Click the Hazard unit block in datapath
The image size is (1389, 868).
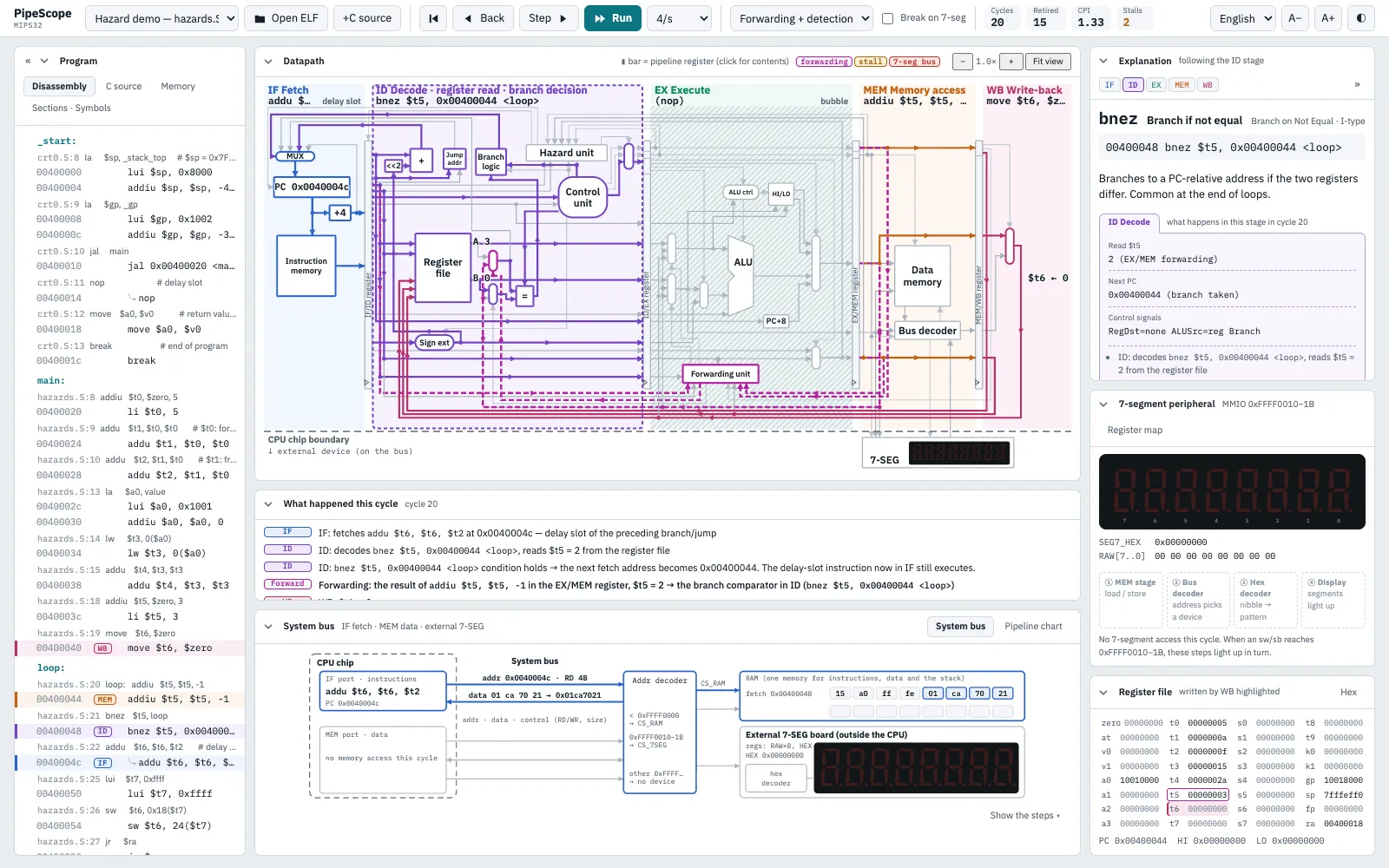coord(566,153)
